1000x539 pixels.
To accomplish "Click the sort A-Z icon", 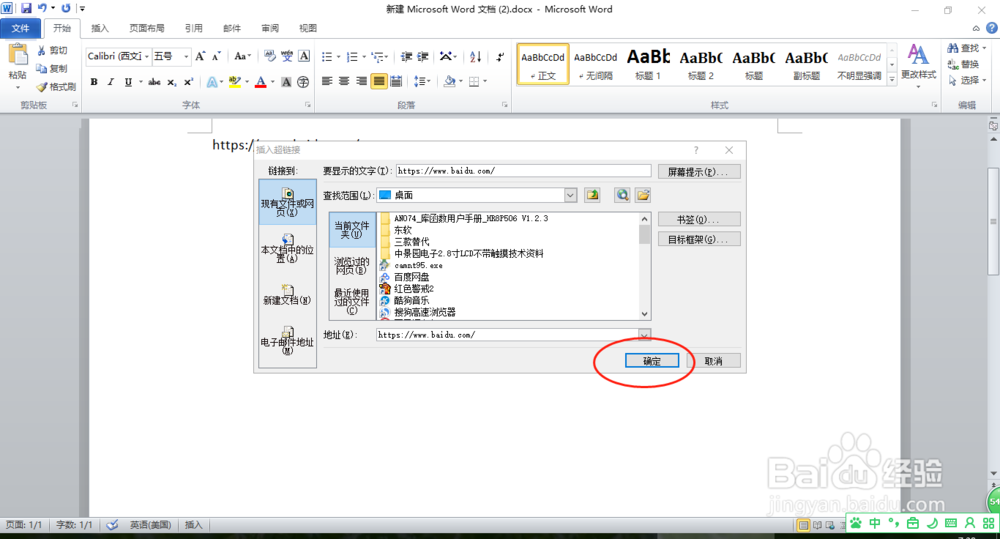I will pyautogui.click(x=475, y=57).
